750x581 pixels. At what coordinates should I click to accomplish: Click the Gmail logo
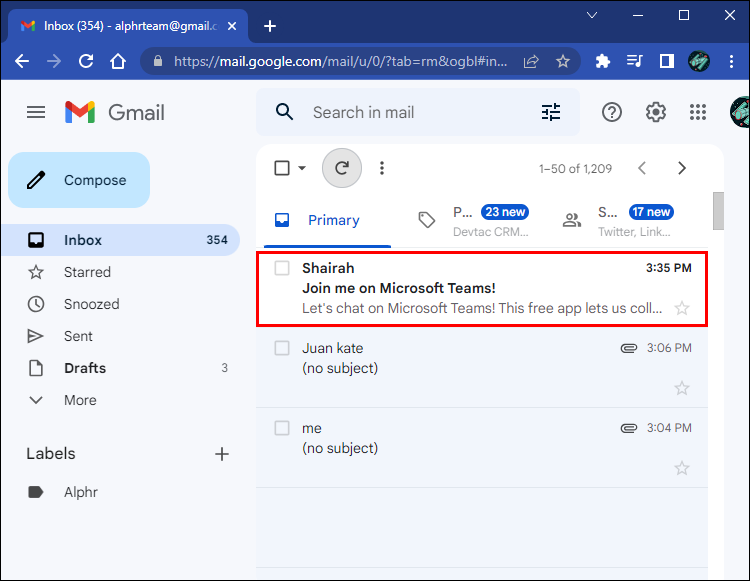[x=115, y=112]
